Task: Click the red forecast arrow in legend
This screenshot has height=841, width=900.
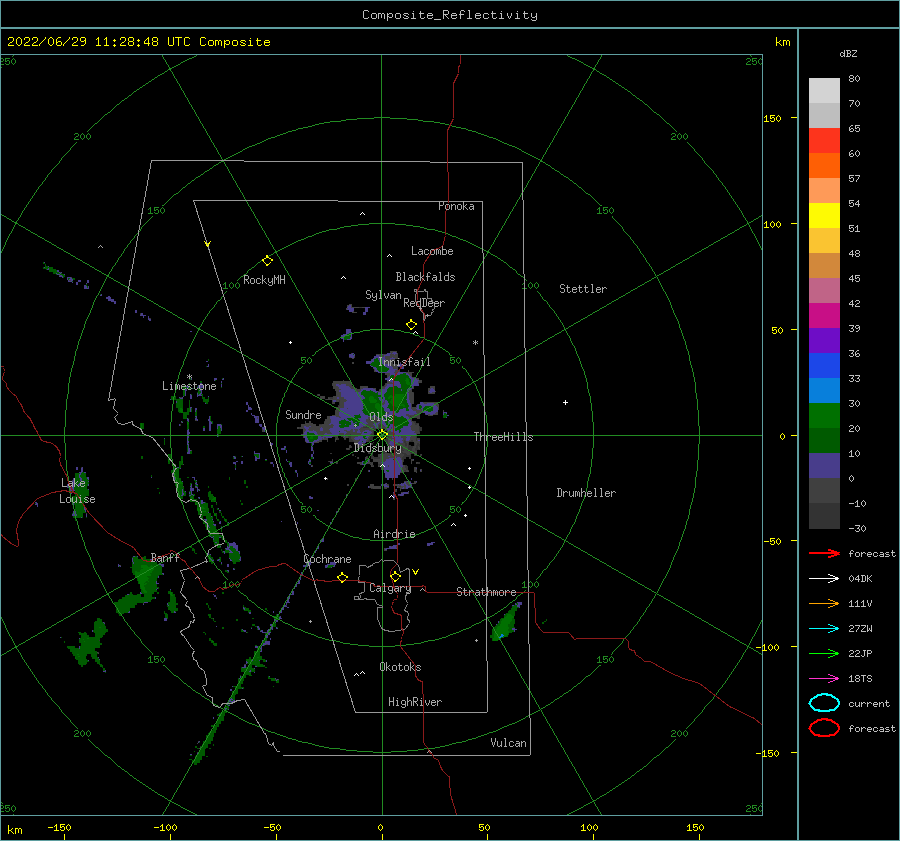Action: coord(824,553)
